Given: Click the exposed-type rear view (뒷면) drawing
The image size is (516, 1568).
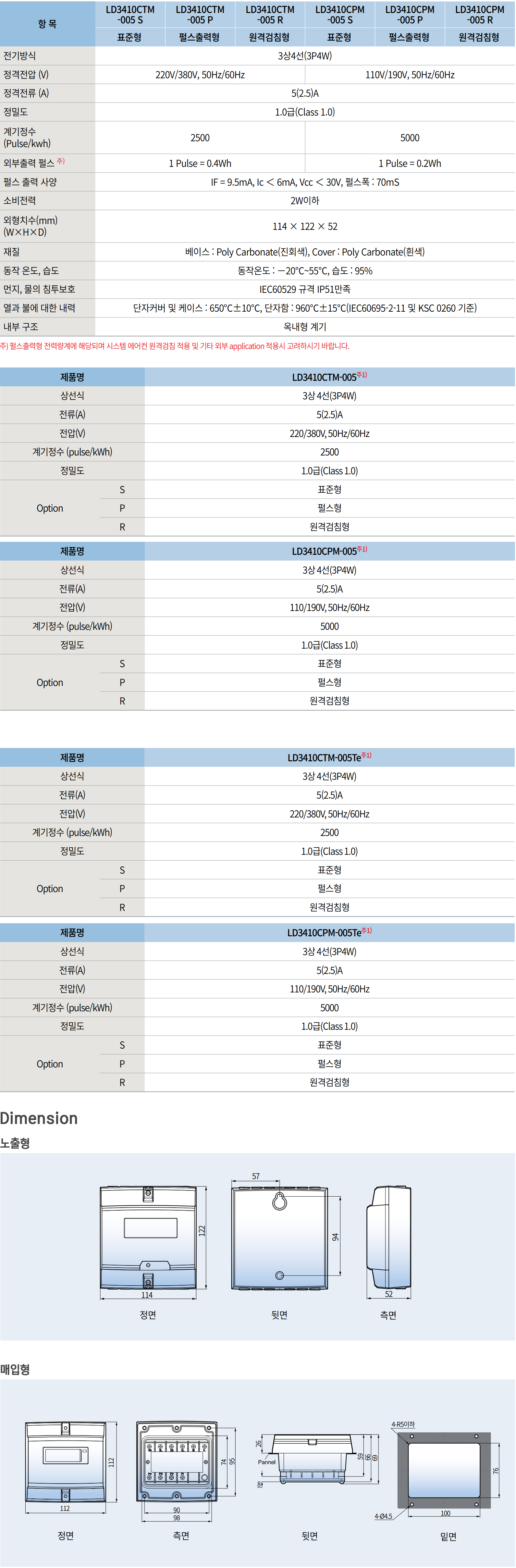Looking at the screenshot, I should pos(279,1238).
